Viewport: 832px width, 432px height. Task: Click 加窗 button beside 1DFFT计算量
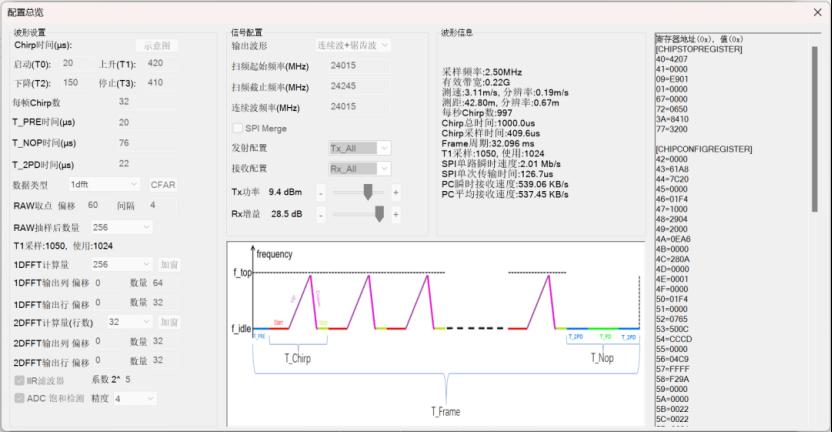[x=170, y=264]
